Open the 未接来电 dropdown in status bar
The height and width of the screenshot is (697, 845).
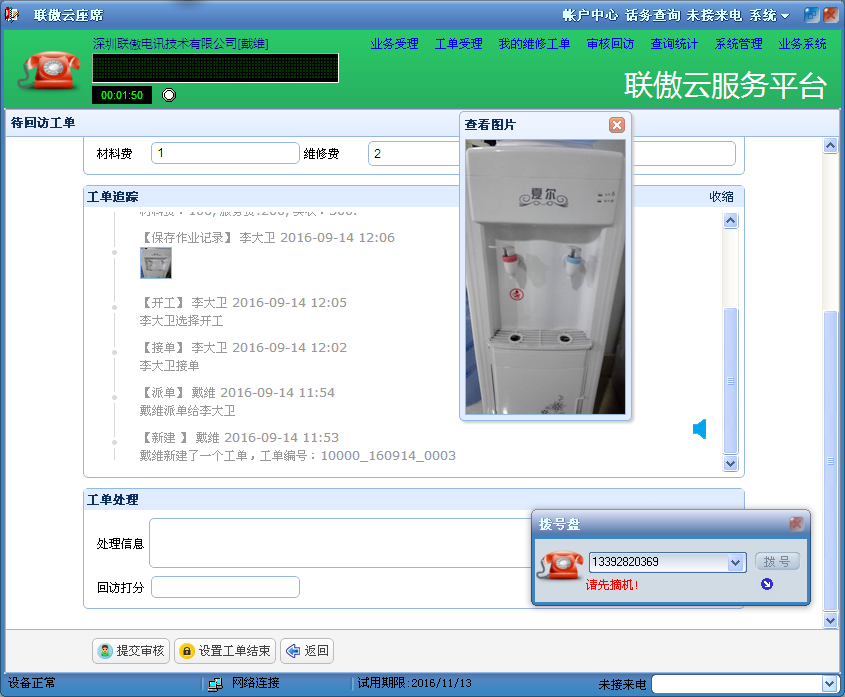pos(828,684)
